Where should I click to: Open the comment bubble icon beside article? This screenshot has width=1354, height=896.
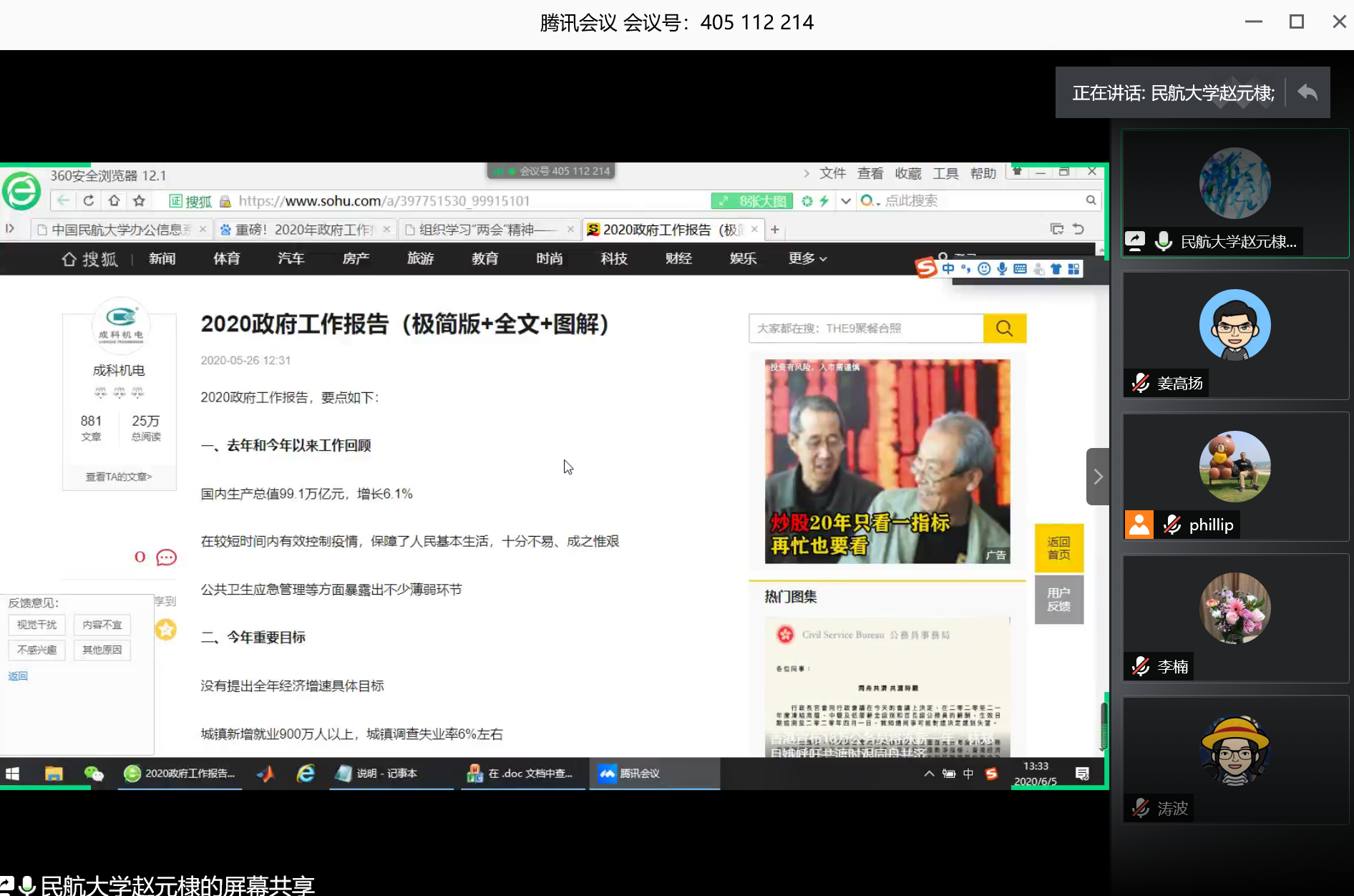point(166,557)
